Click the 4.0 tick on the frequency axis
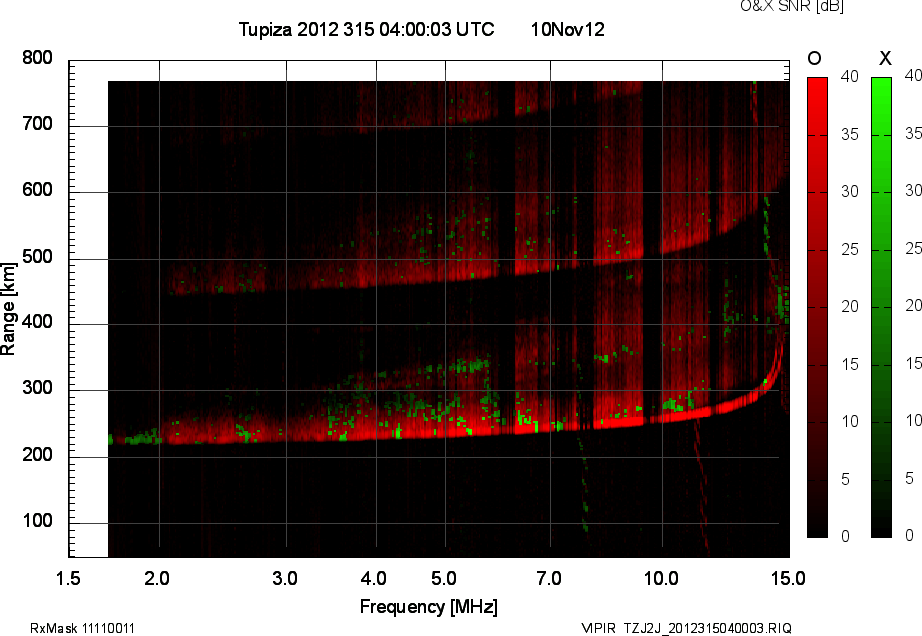Viewport: 922px width, 636px height. click(373, 578)
